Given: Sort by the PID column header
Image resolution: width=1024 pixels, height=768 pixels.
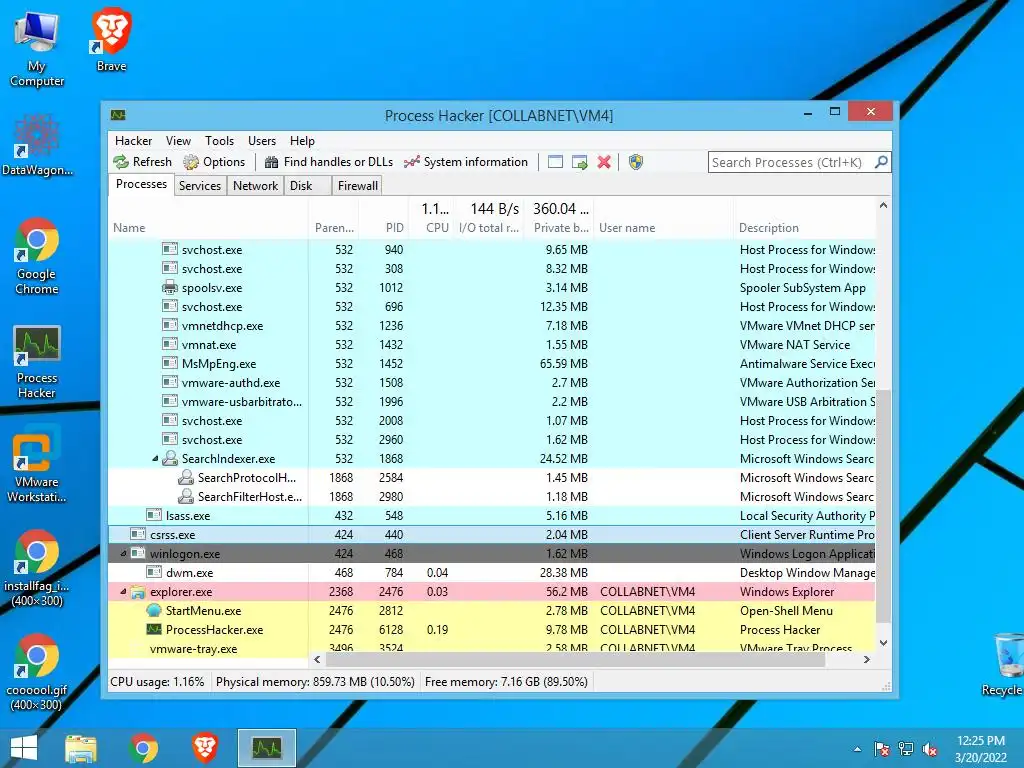Looking at the screenshot, I should (384, 228).
